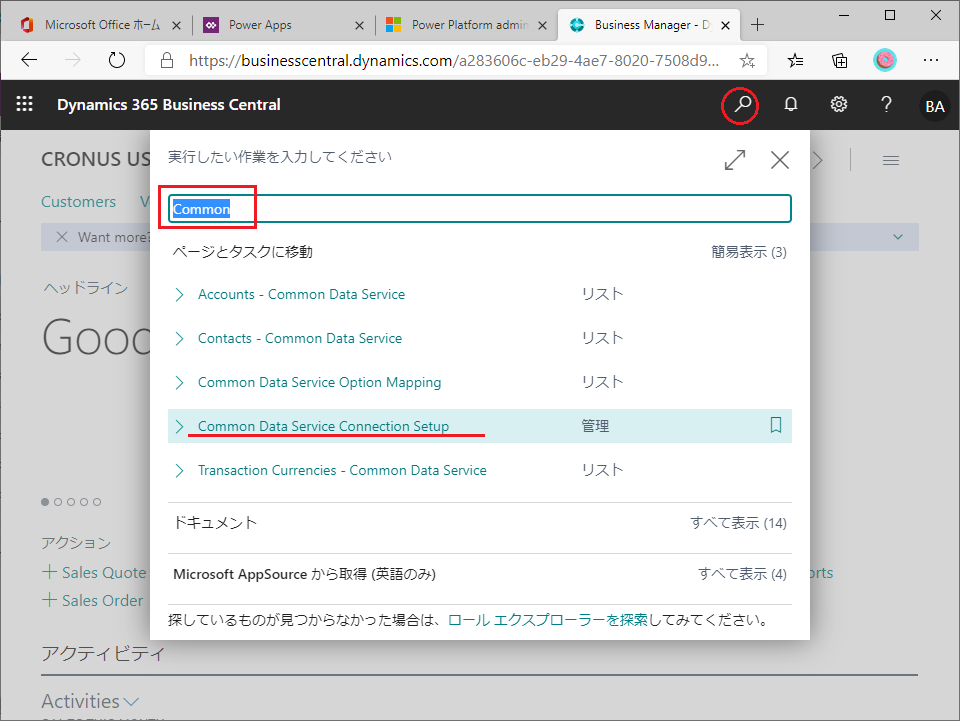
Task: Select the Business Manager tab
Action: click(x=651, y=25)
